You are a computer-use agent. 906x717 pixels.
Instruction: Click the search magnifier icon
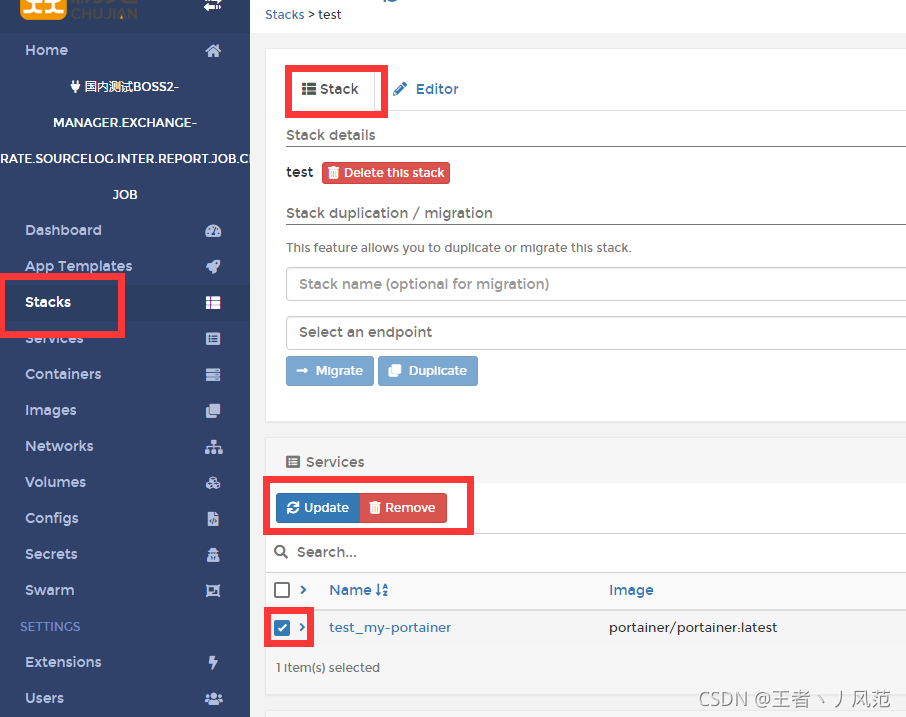point(281,552)
